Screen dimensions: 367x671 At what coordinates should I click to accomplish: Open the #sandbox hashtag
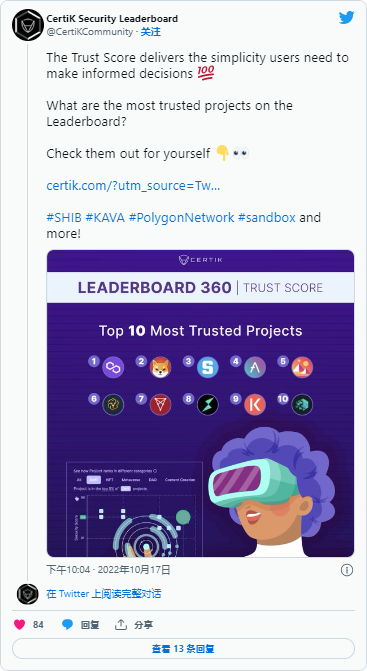(x=266, y=217)
